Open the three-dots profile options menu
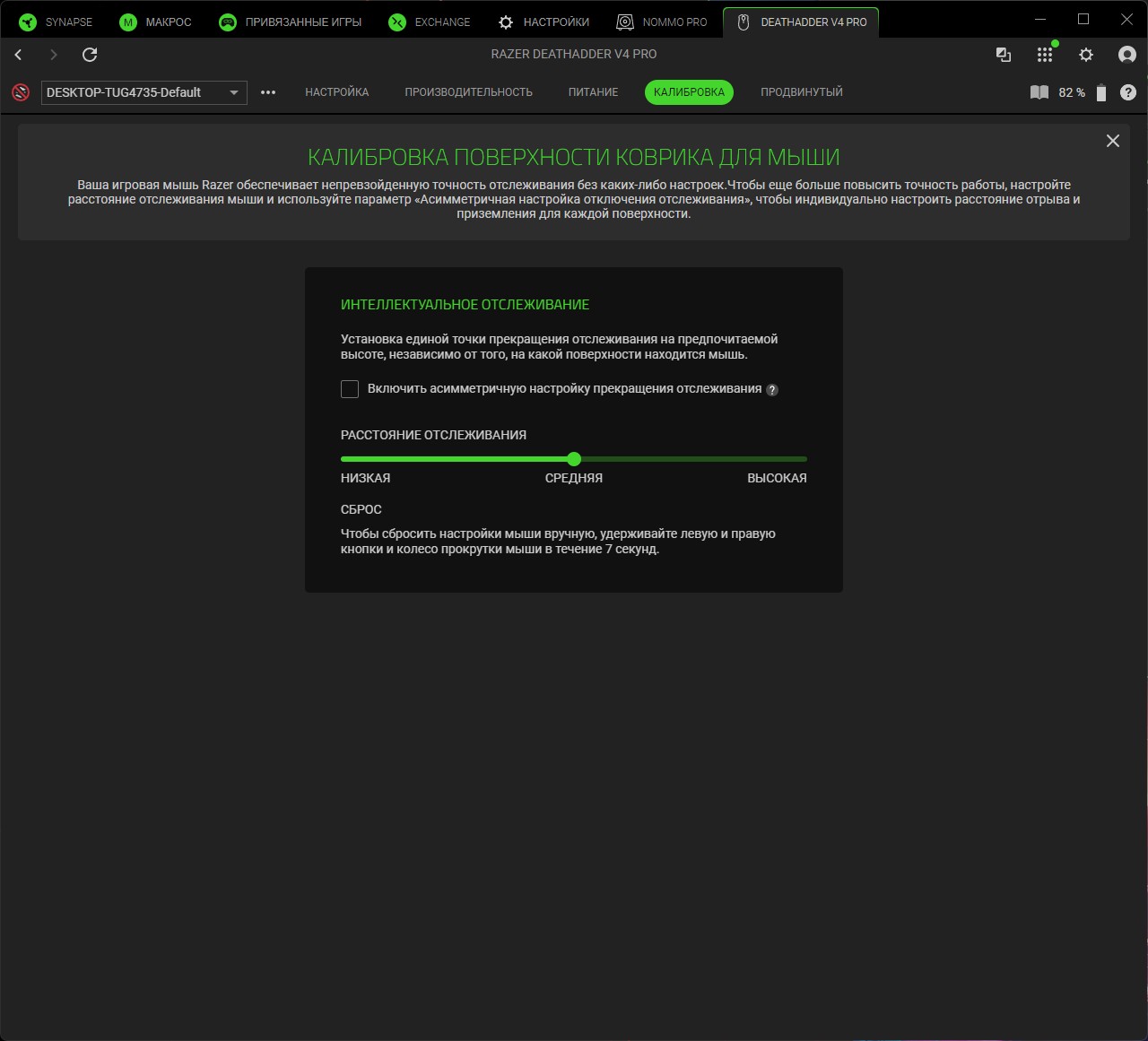 coord(268,92)
